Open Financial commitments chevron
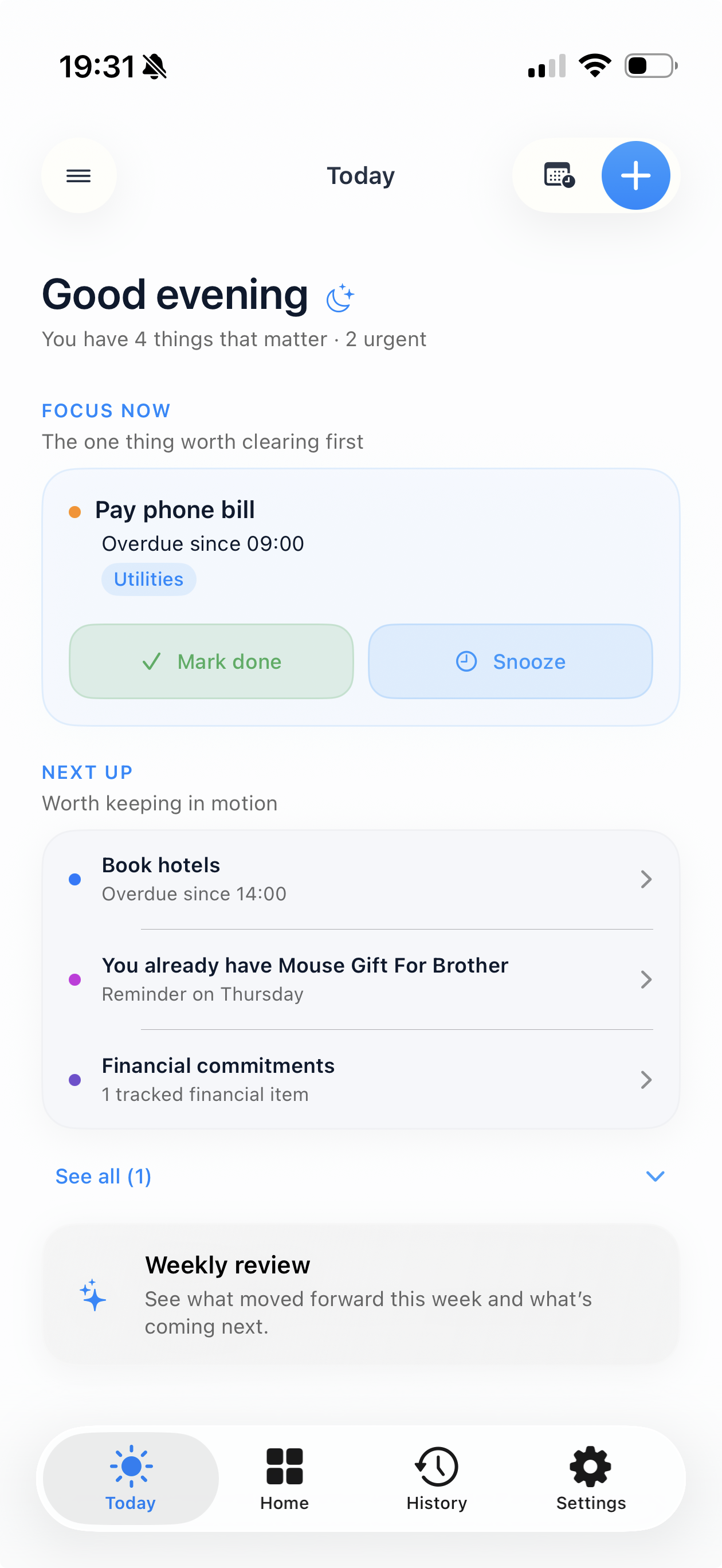 [646, 1080]
